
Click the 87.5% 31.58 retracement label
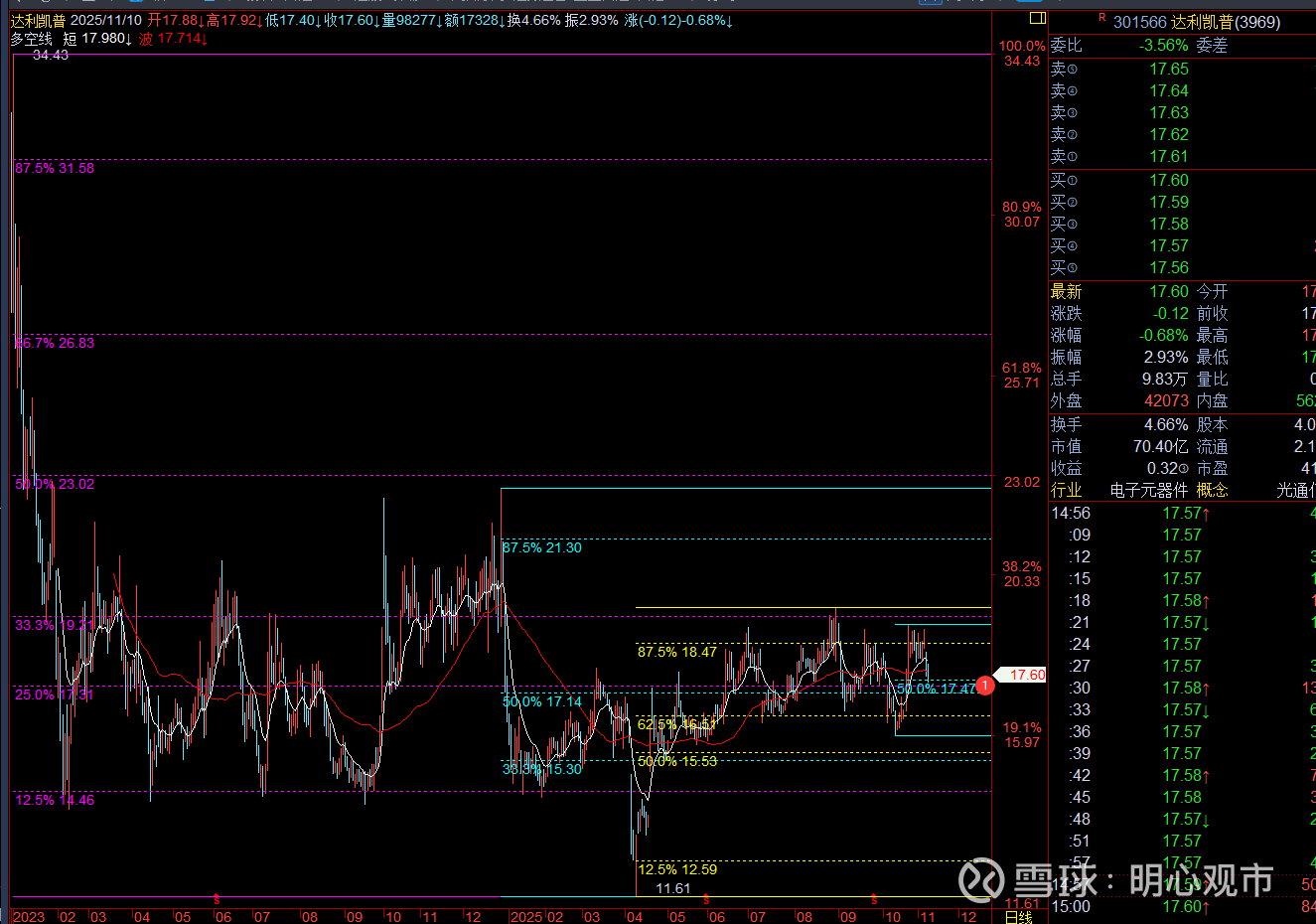point(55,168)
